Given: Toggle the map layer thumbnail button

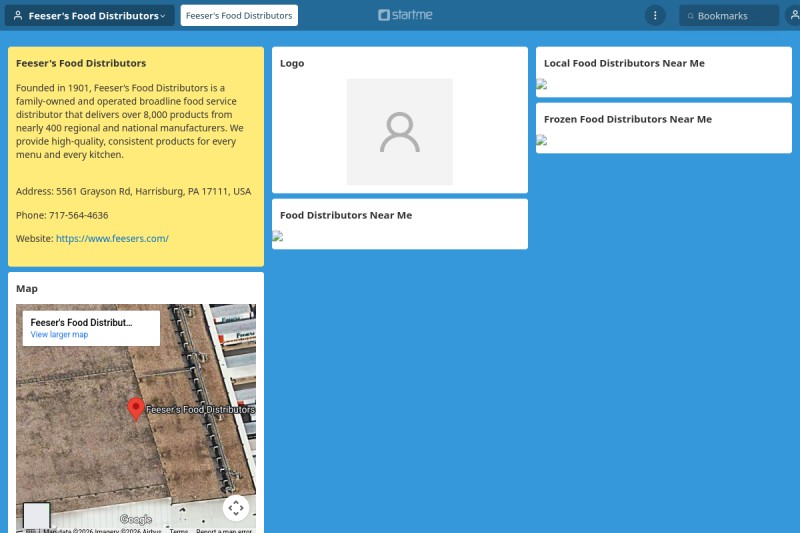Looking at the screenshot, I should [37, 516].
